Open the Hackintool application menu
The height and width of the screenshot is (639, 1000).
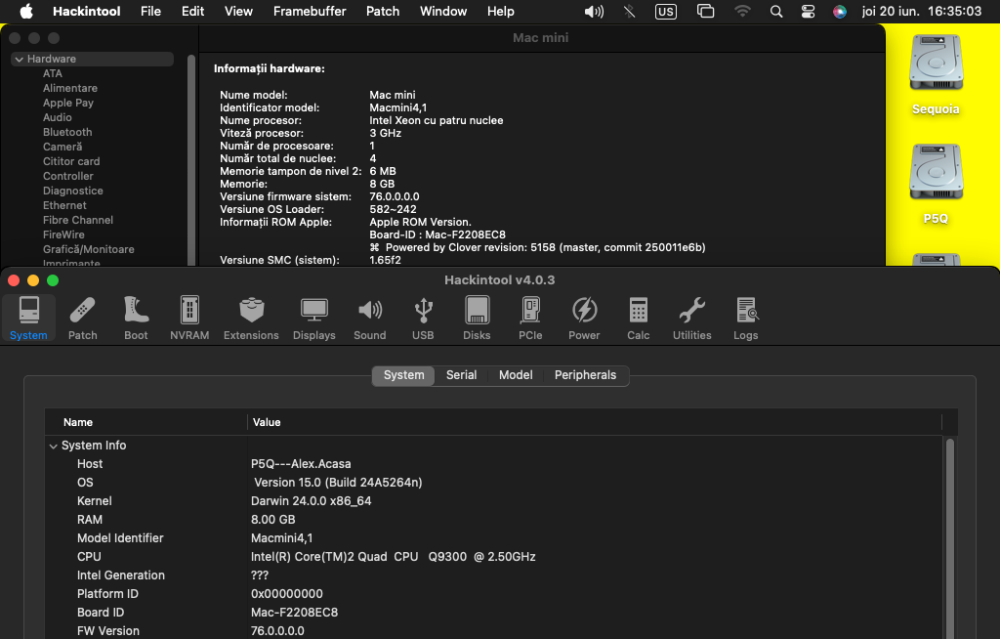click(x=86, y=11)
